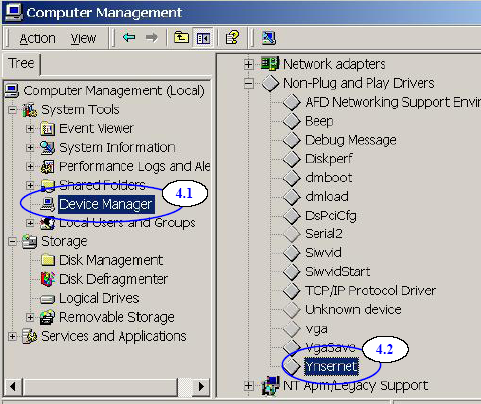481x404 pixels.
Task: Click the System Information icon
Action: [47, 147]
